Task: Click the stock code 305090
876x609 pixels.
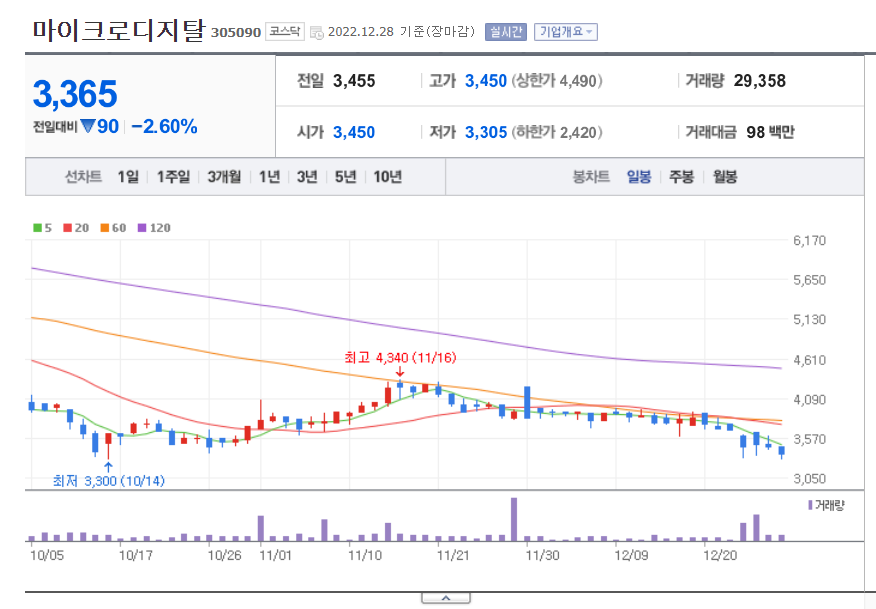Action: tap(236, 32)
